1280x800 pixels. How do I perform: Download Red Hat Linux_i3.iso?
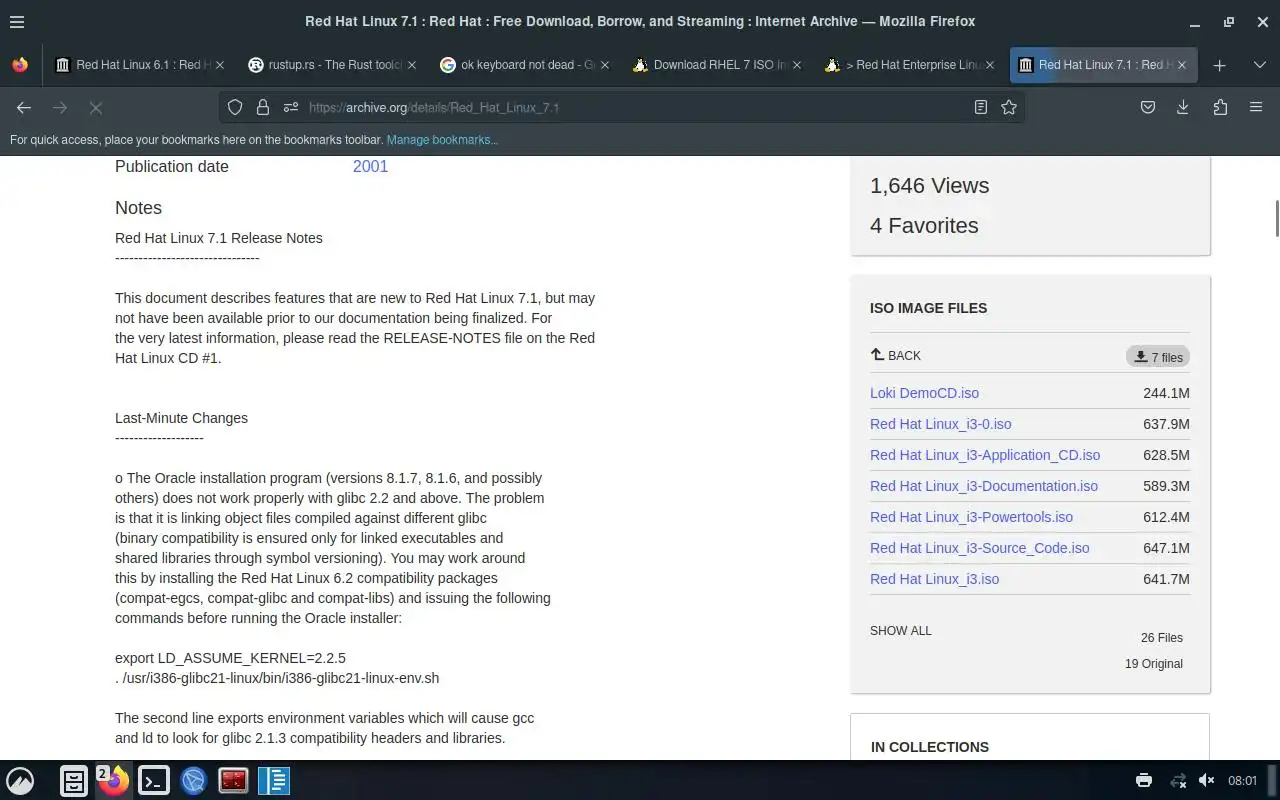coord(934,579)
